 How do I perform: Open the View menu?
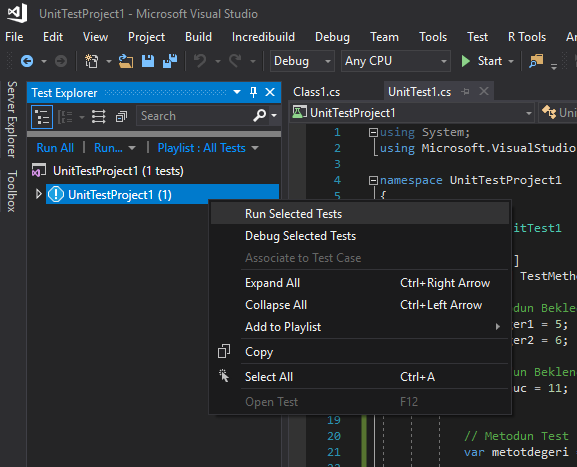pos(95,37)
